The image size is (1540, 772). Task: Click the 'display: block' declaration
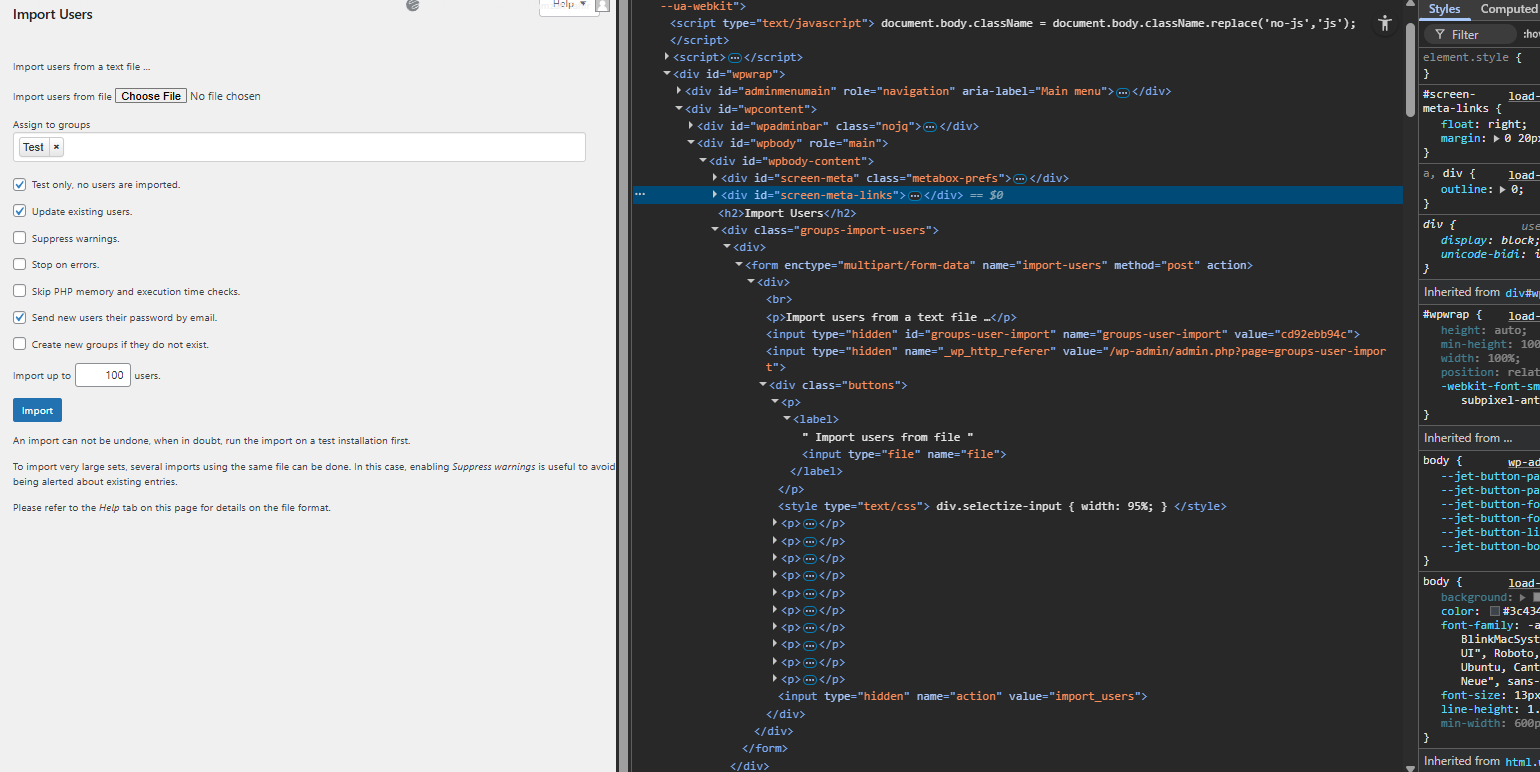point(1490,241)
